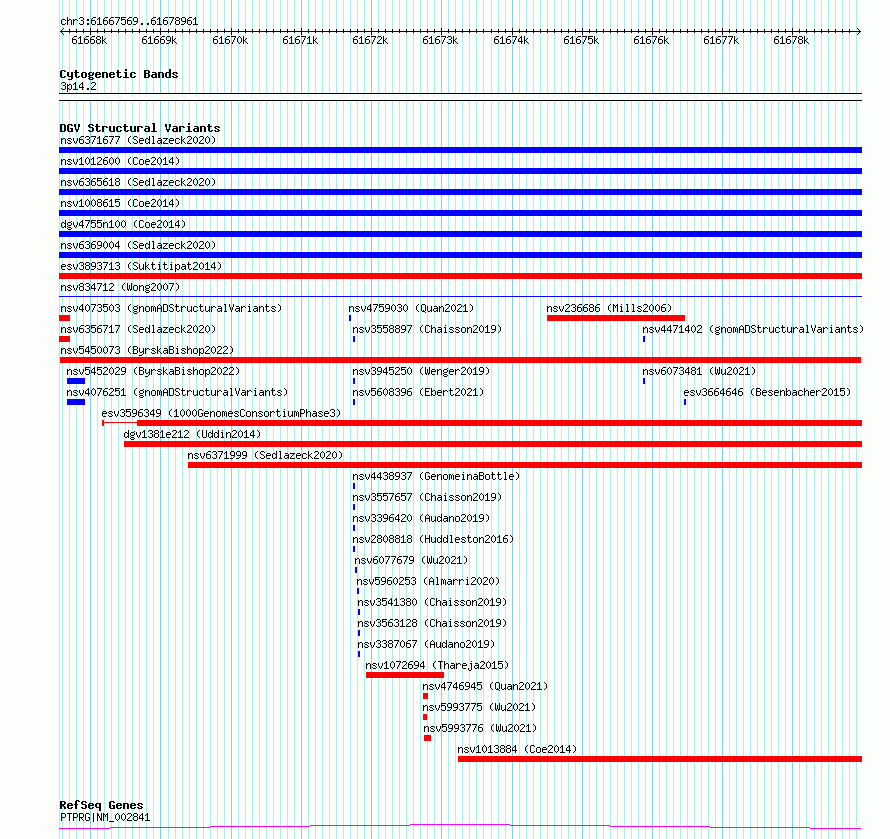
Task: Select nsv4746945 (Quan2021) label
Action: click(485, 686)
